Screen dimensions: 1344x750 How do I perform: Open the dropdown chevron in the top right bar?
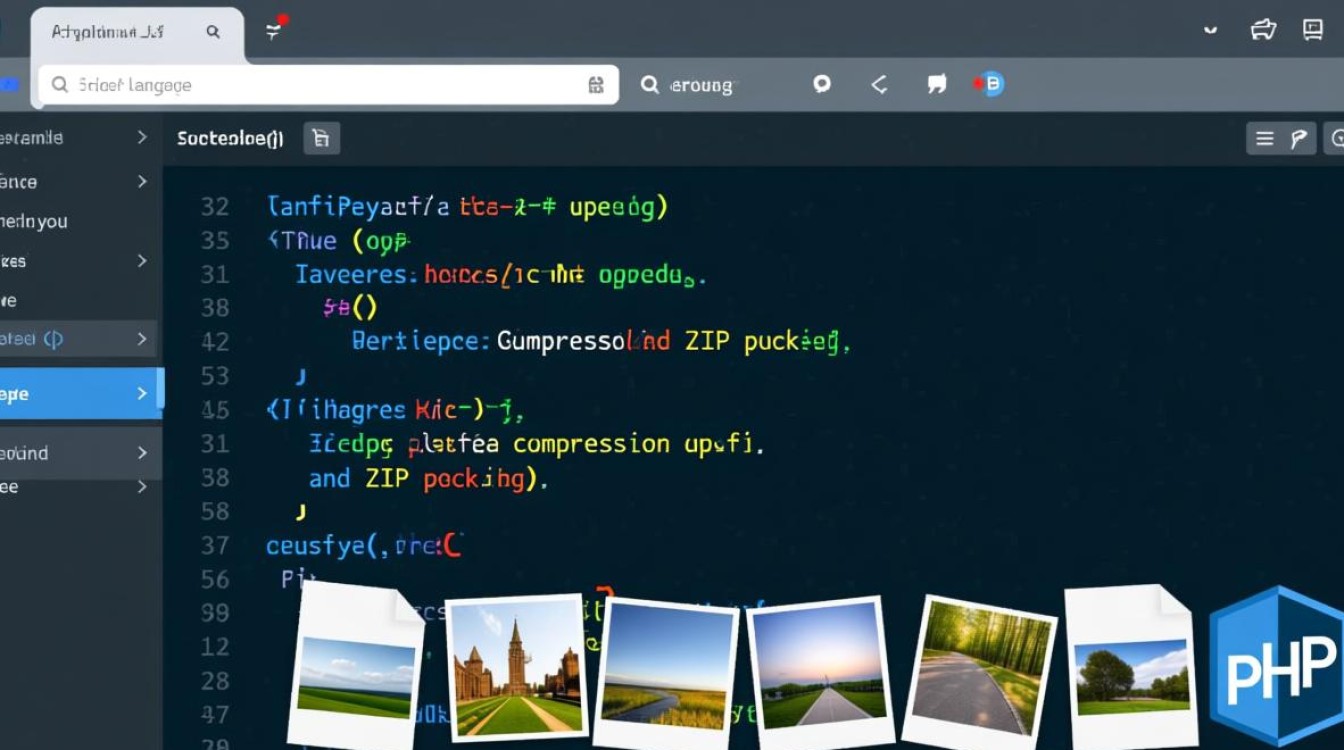[x=1211, y=30]
